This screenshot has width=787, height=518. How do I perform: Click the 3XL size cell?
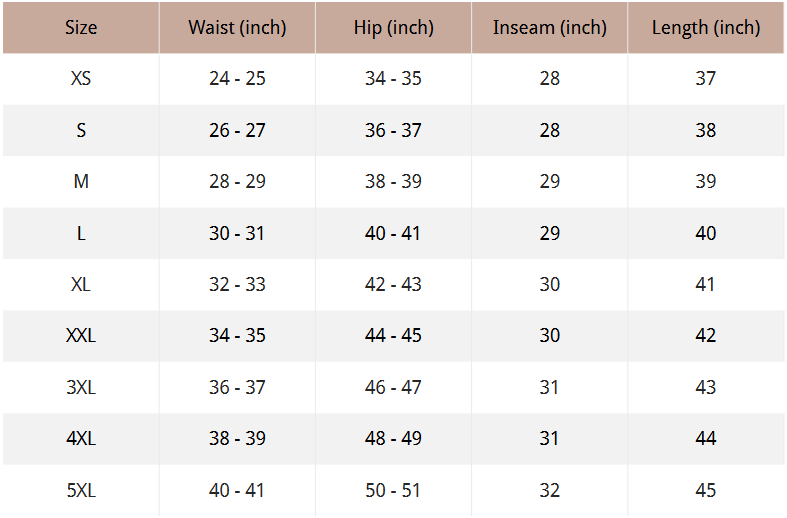click(81, 387)
